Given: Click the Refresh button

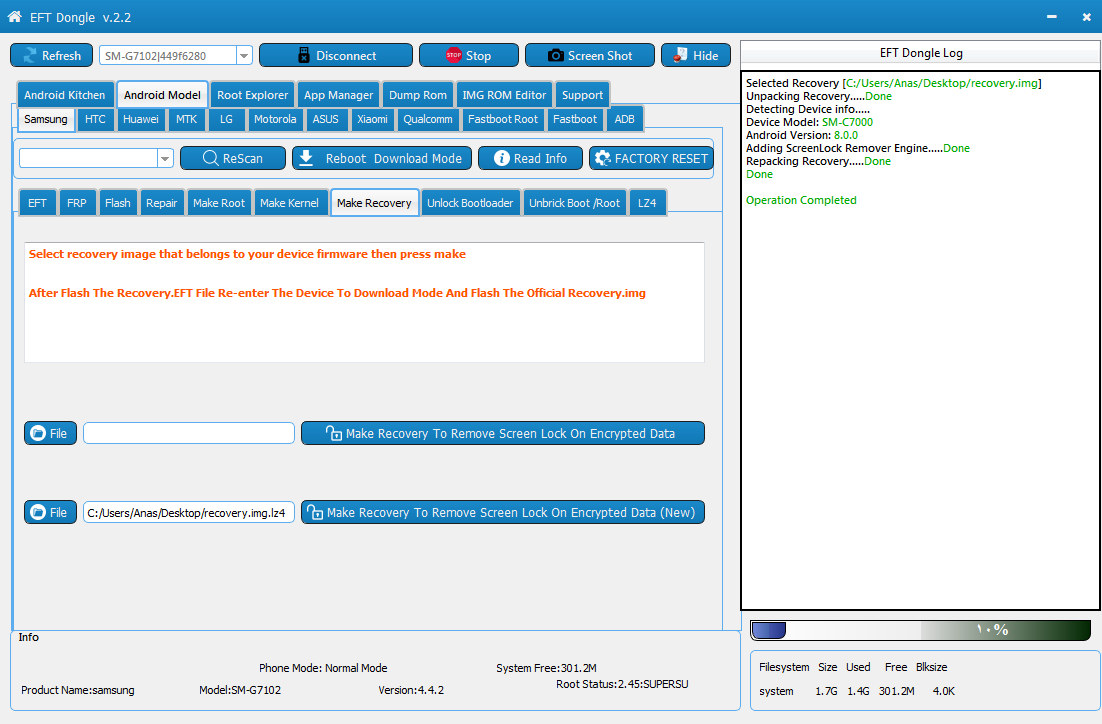Looking at the screenshot, I should 51,56.
